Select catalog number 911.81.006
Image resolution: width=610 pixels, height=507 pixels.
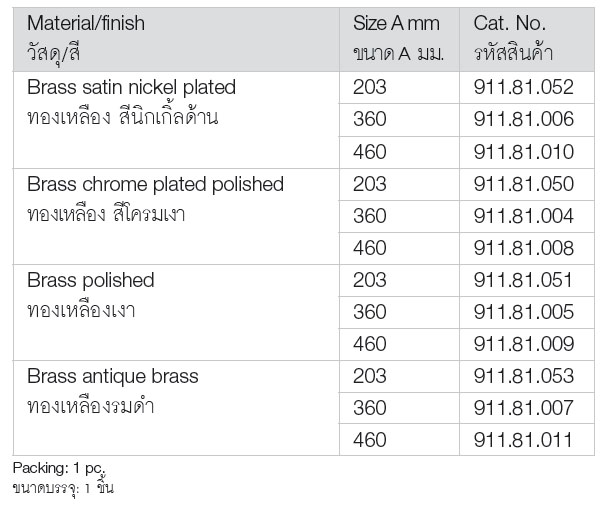[523, 119]
